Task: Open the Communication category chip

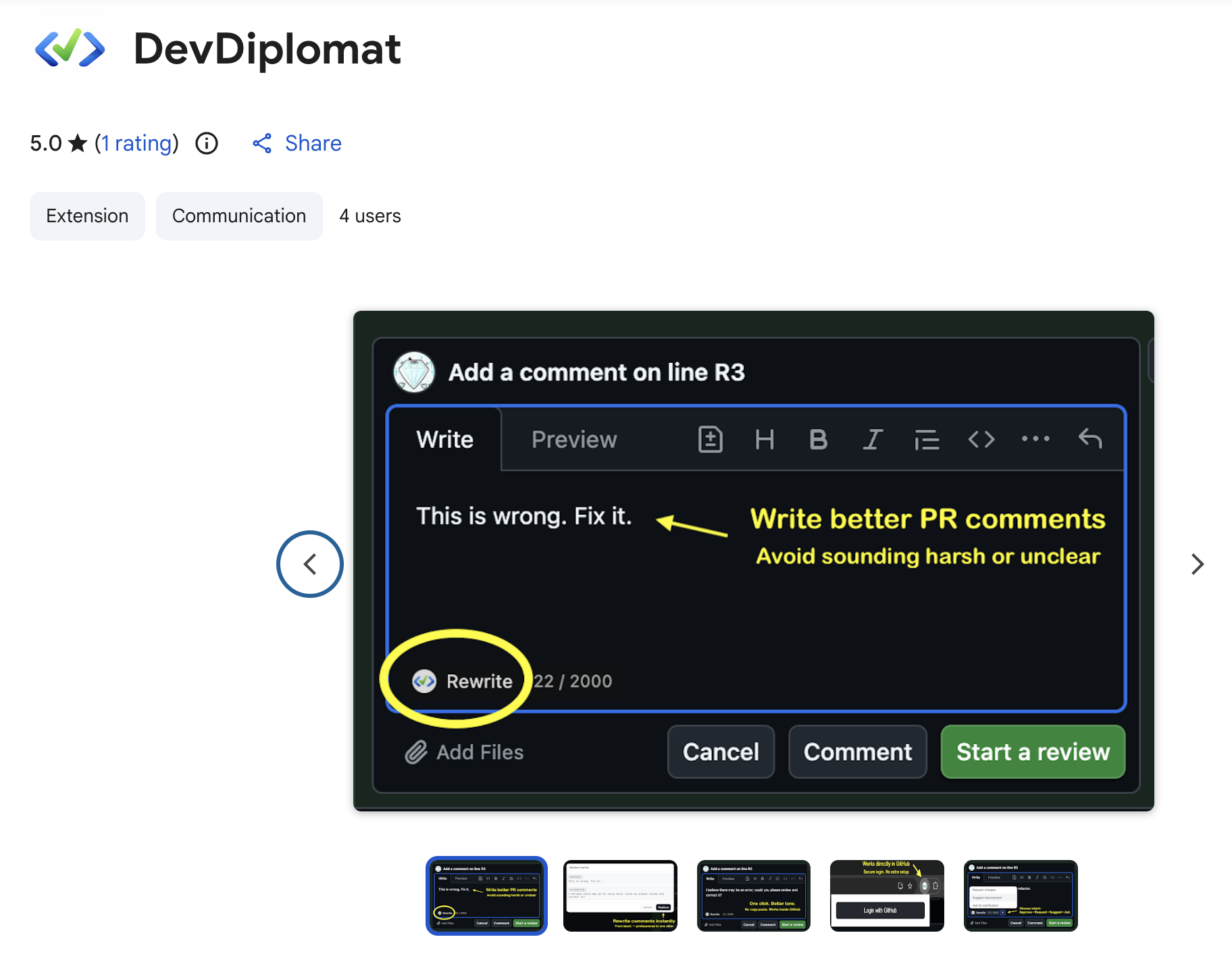Action: click(239, 216)
